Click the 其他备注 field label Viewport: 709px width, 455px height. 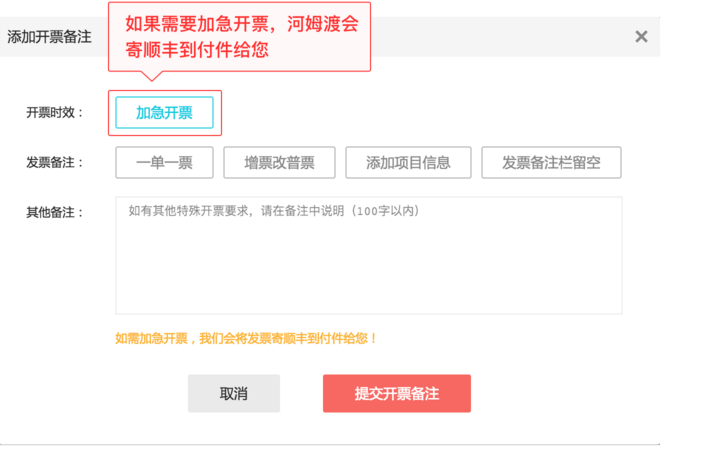point(55,212)
